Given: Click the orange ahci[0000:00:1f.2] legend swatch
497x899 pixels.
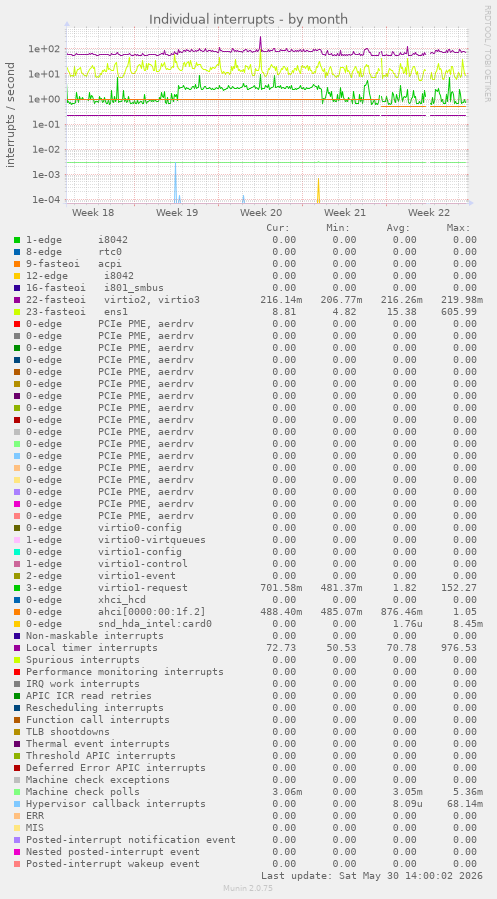Looking at the screenshot, I should pos(17,612).
